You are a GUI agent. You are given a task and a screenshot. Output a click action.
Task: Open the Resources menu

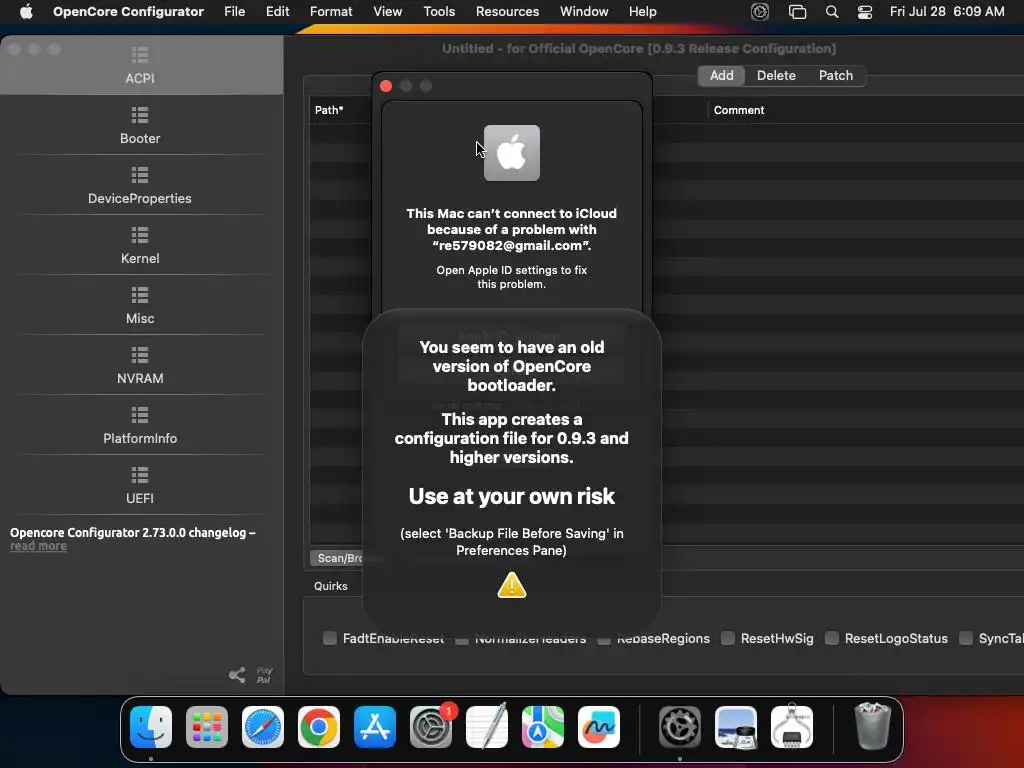[x=507, y=12]
